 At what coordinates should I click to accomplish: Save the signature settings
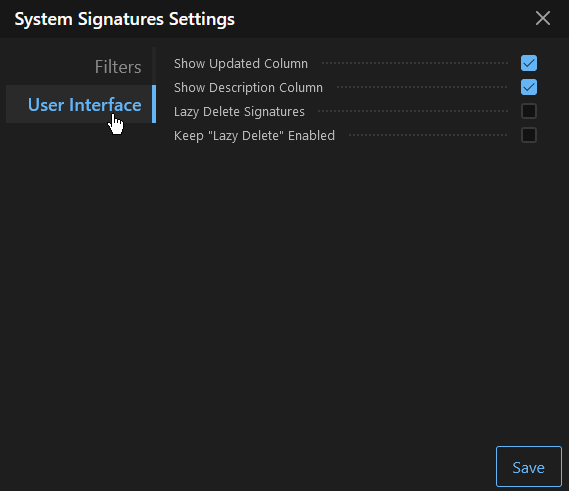(528, 466)
